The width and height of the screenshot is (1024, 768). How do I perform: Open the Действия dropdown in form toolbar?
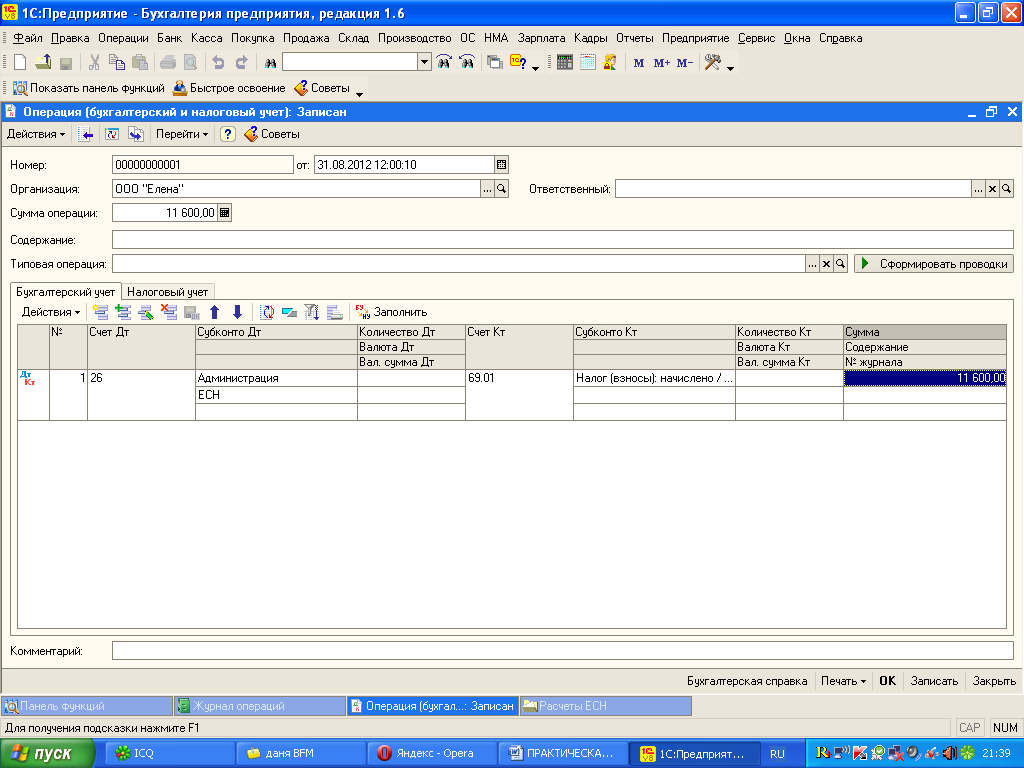coord(36,135)
